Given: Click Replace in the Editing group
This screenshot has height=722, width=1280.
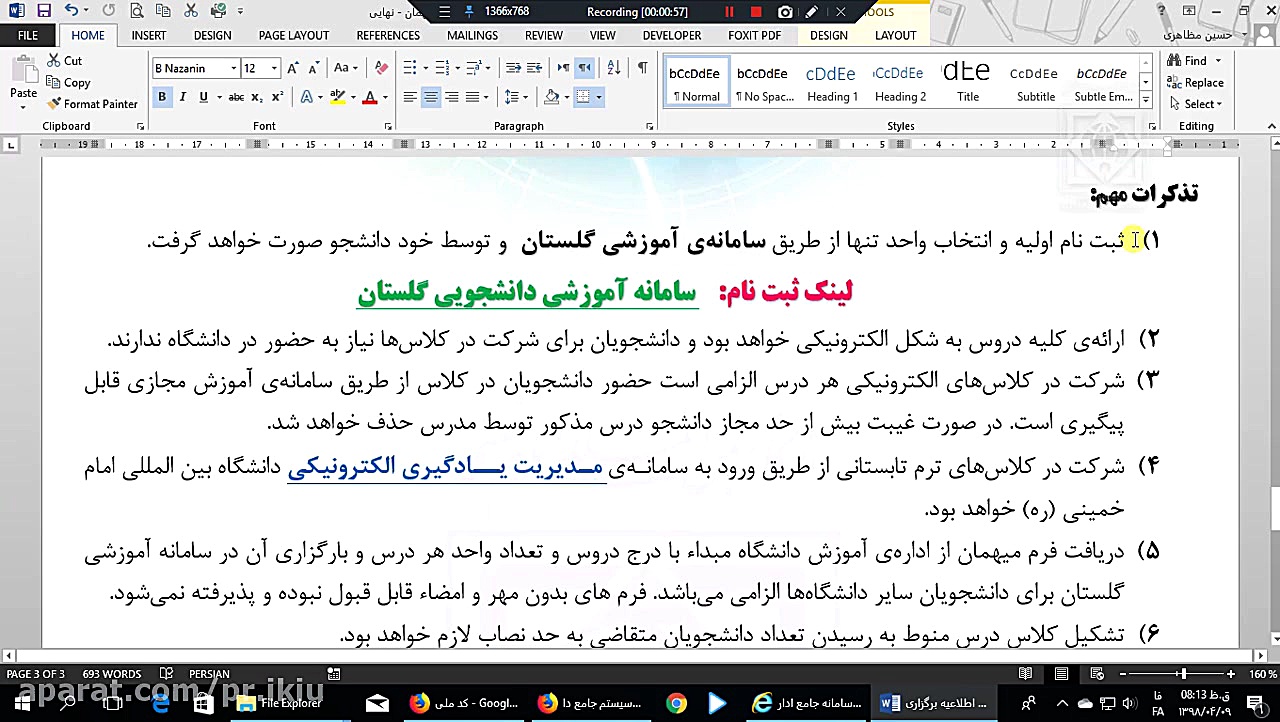Looking at the screenshot, I should 1196,83.
